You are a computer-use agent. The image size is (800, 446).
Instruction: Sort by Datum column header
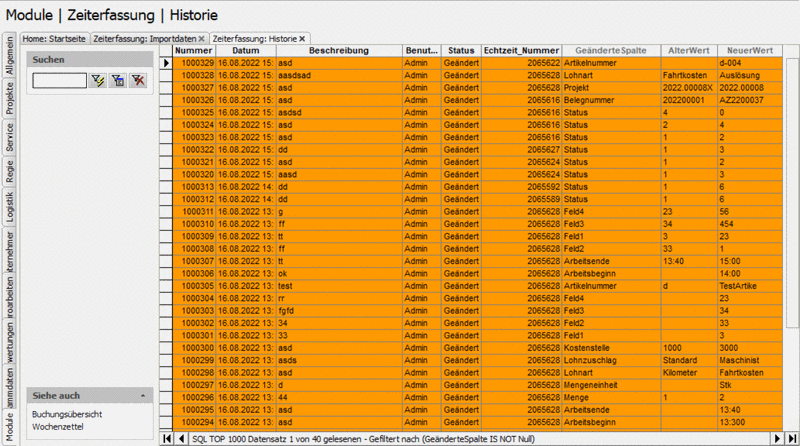pos(246,51)
